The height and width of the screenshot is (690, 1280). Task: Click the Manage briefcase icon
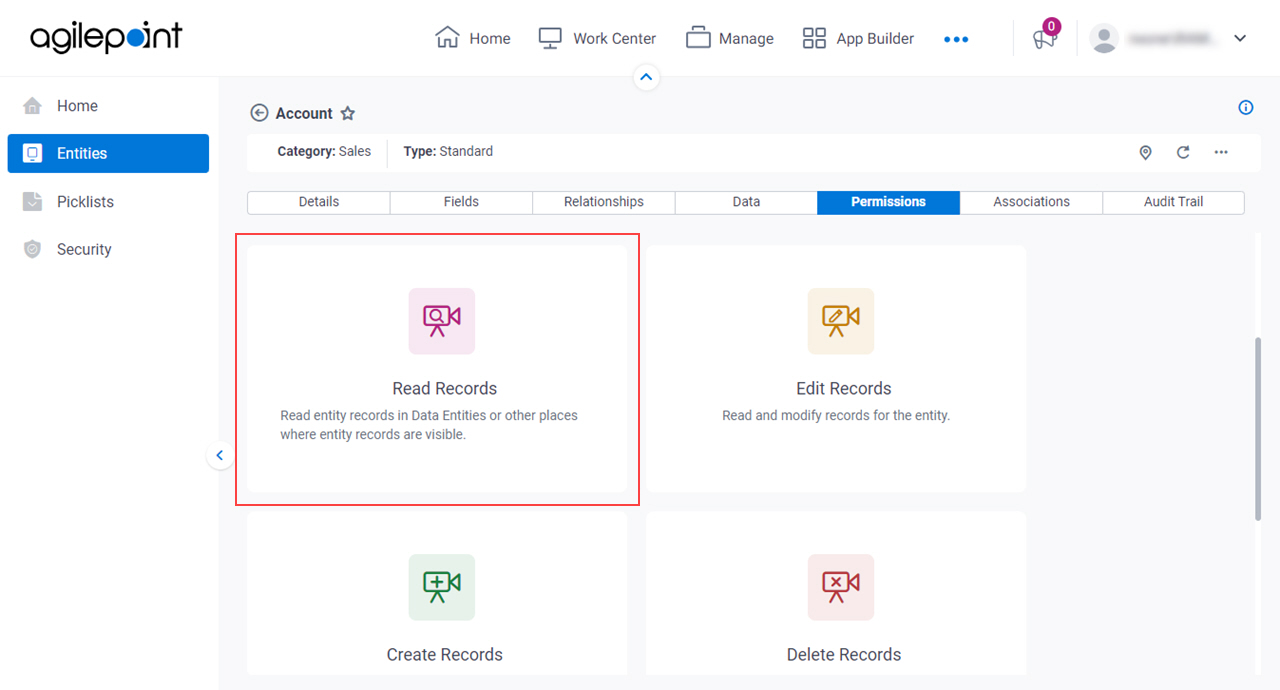[x=698, y=38]
